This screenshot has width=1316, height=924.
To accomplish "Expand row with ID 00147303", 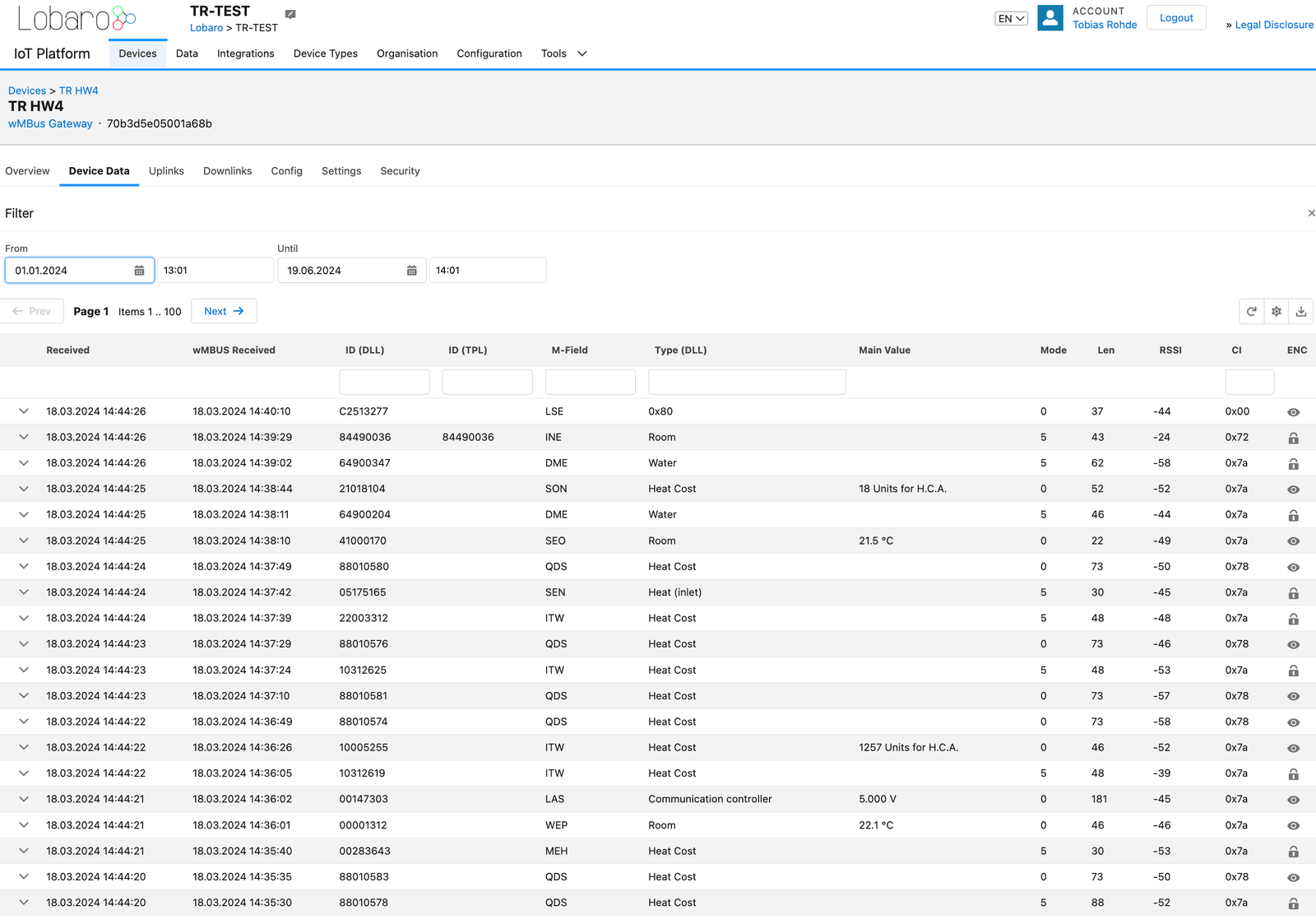I will [x=24, y=799].
